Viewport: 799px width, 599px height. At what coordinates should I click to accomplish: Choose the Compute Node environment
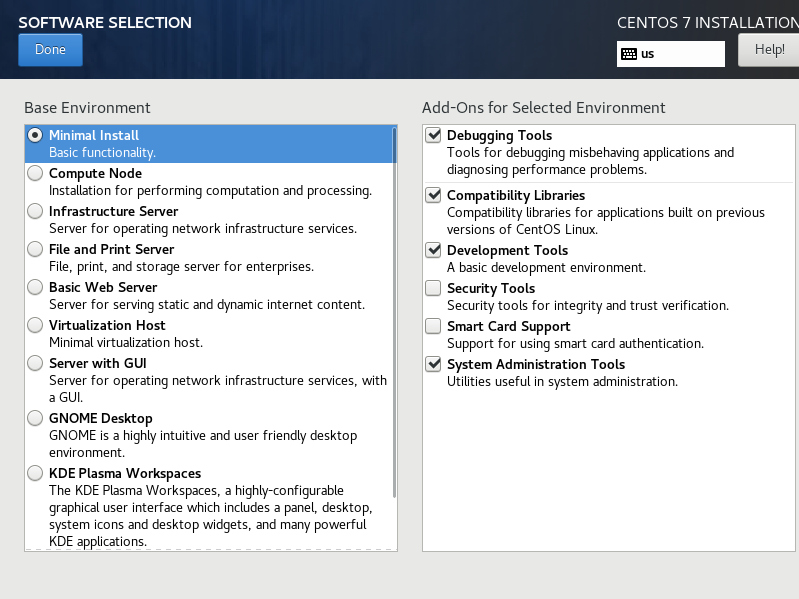point(36,173)
